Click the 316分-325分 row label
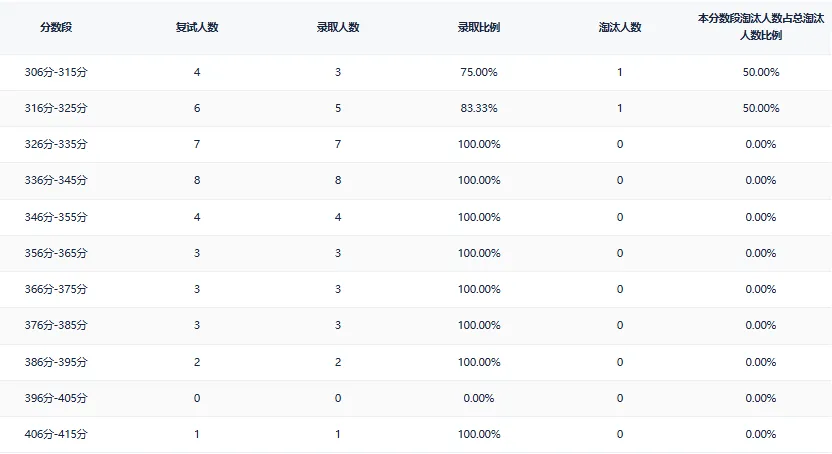The height and width of the screenshot is (454, 832). pyautogui.click(x=56, y=108)
